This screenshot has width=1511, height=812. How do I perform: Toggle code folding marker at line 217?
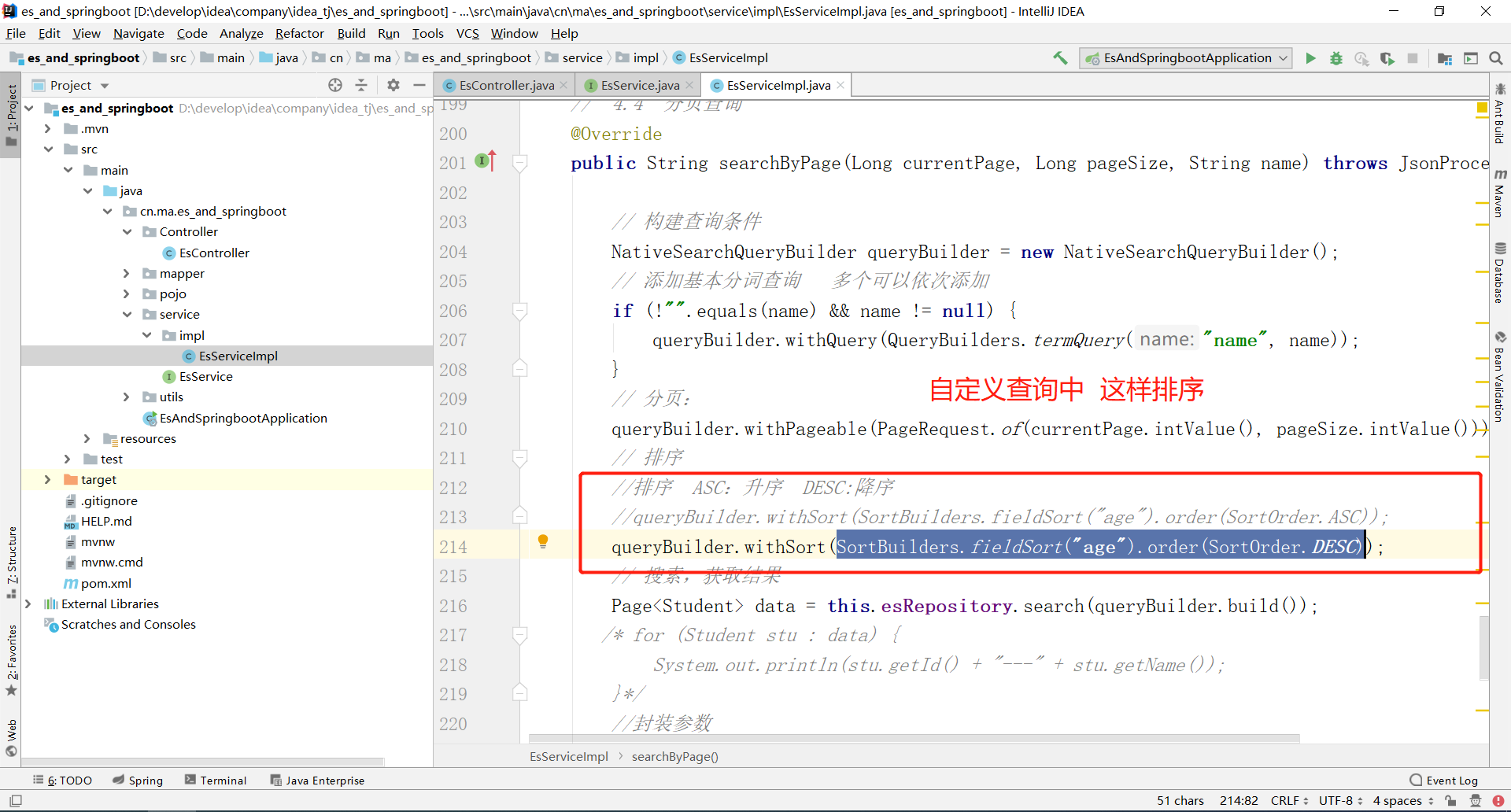(519, 635)
